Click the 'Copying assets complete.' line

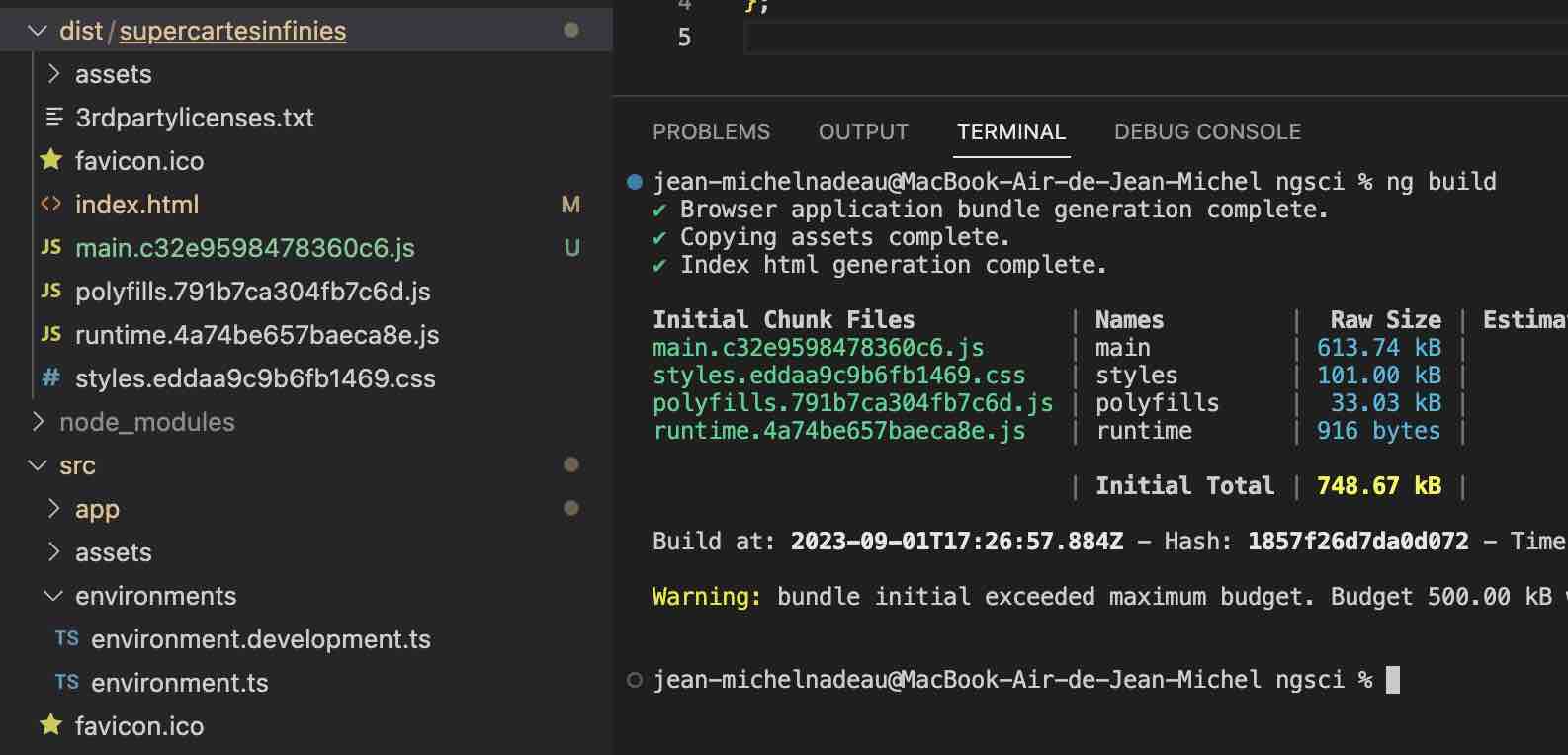pyautogui.click(x=844, y=237)
